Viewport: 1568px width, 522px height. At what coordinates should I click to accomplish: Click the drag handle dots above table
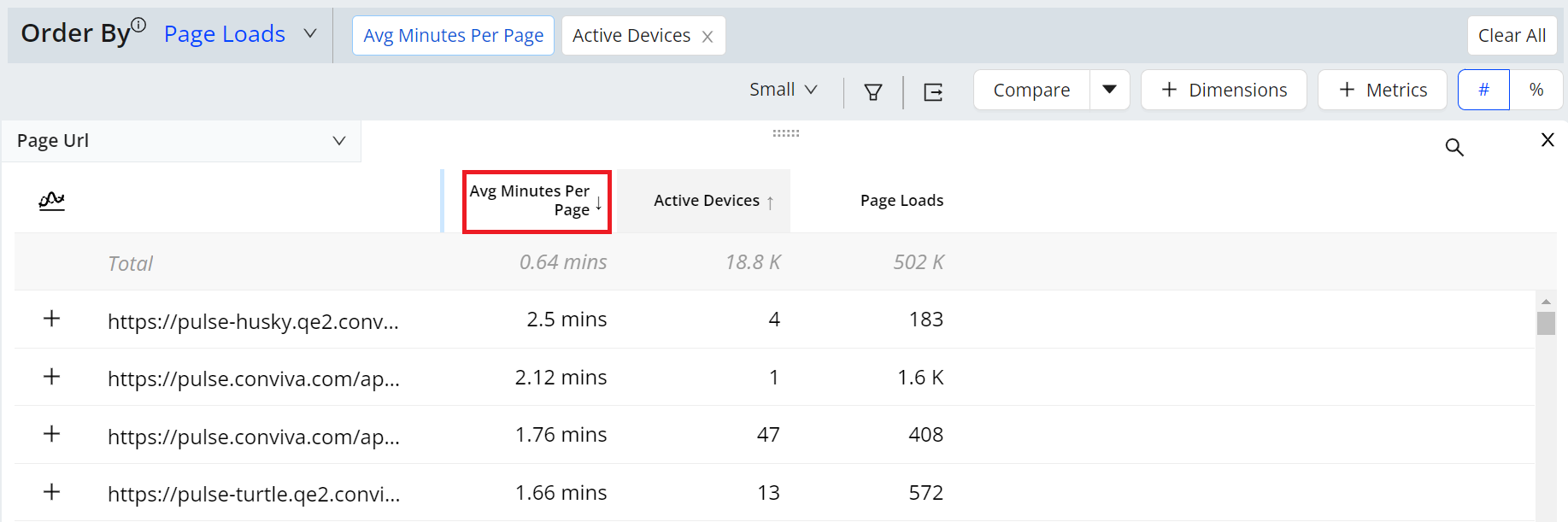785,133
